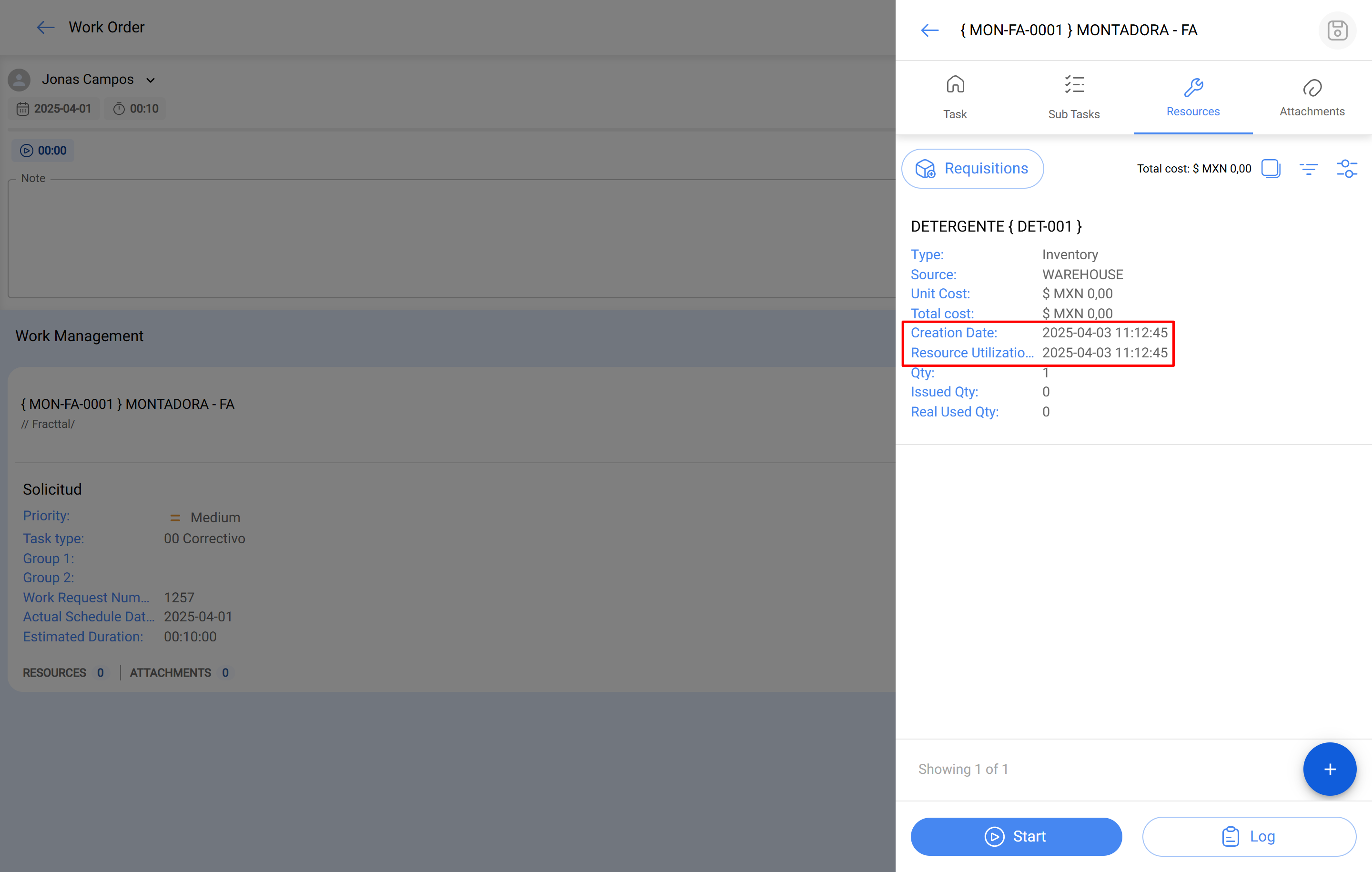Click the Estimated Duration 00:10:00 value
Viewport: 1372px width, 872px height.
click(x=190, y=637)
